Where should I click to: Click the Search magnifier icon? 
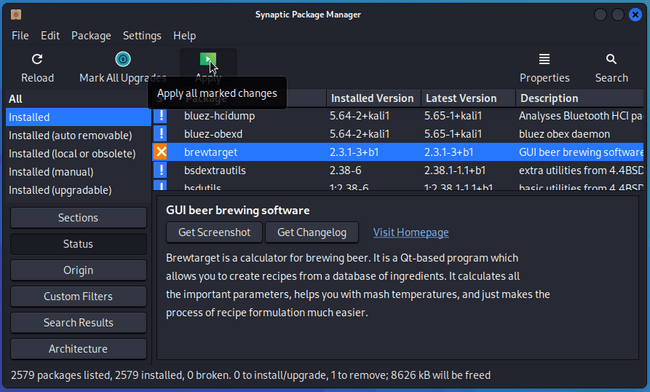(x=611, y=59)
